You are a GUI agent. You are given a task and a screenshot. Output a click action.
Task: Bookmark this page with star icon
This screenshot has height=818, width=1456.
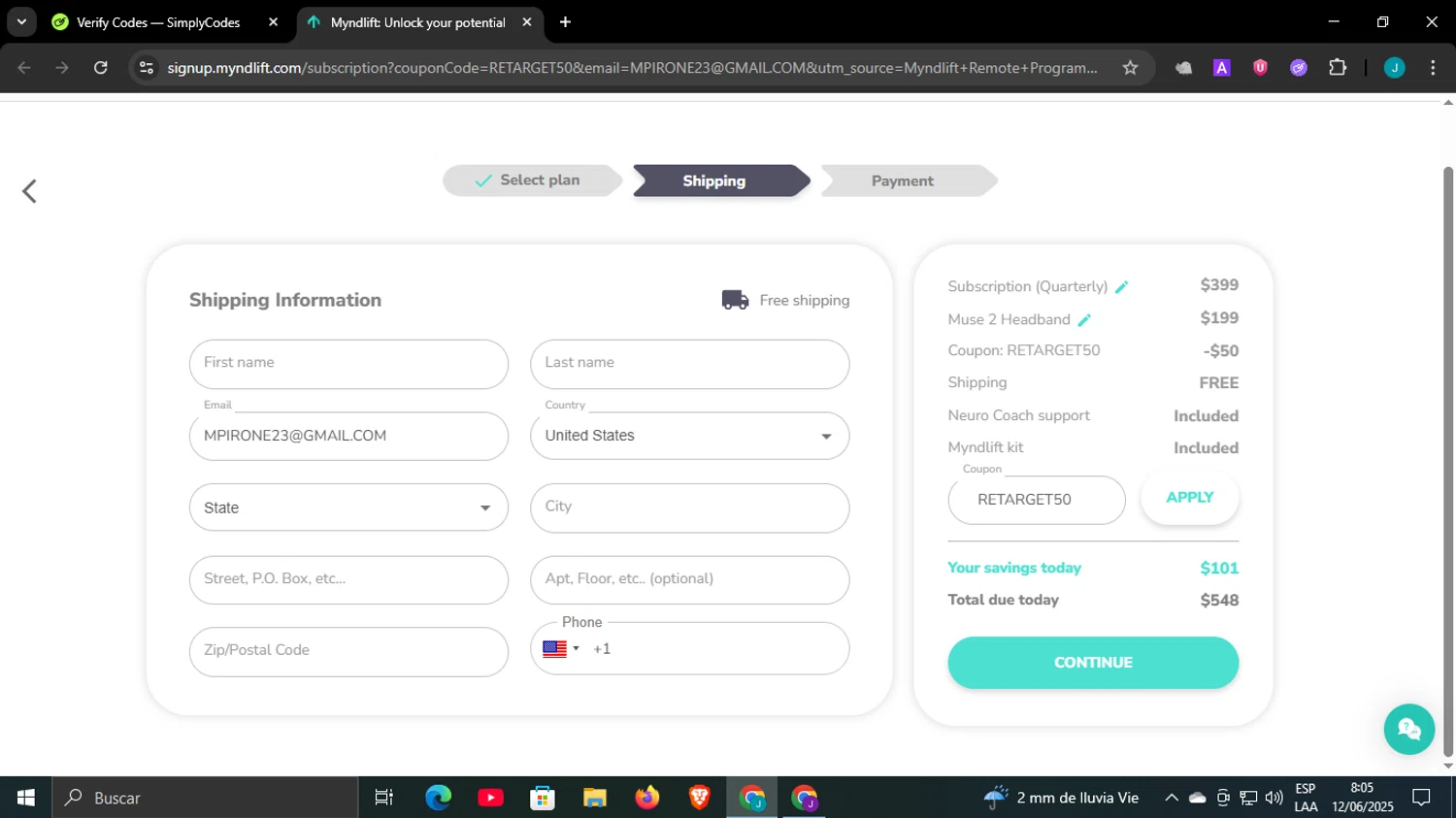[x=1130, y=68]
